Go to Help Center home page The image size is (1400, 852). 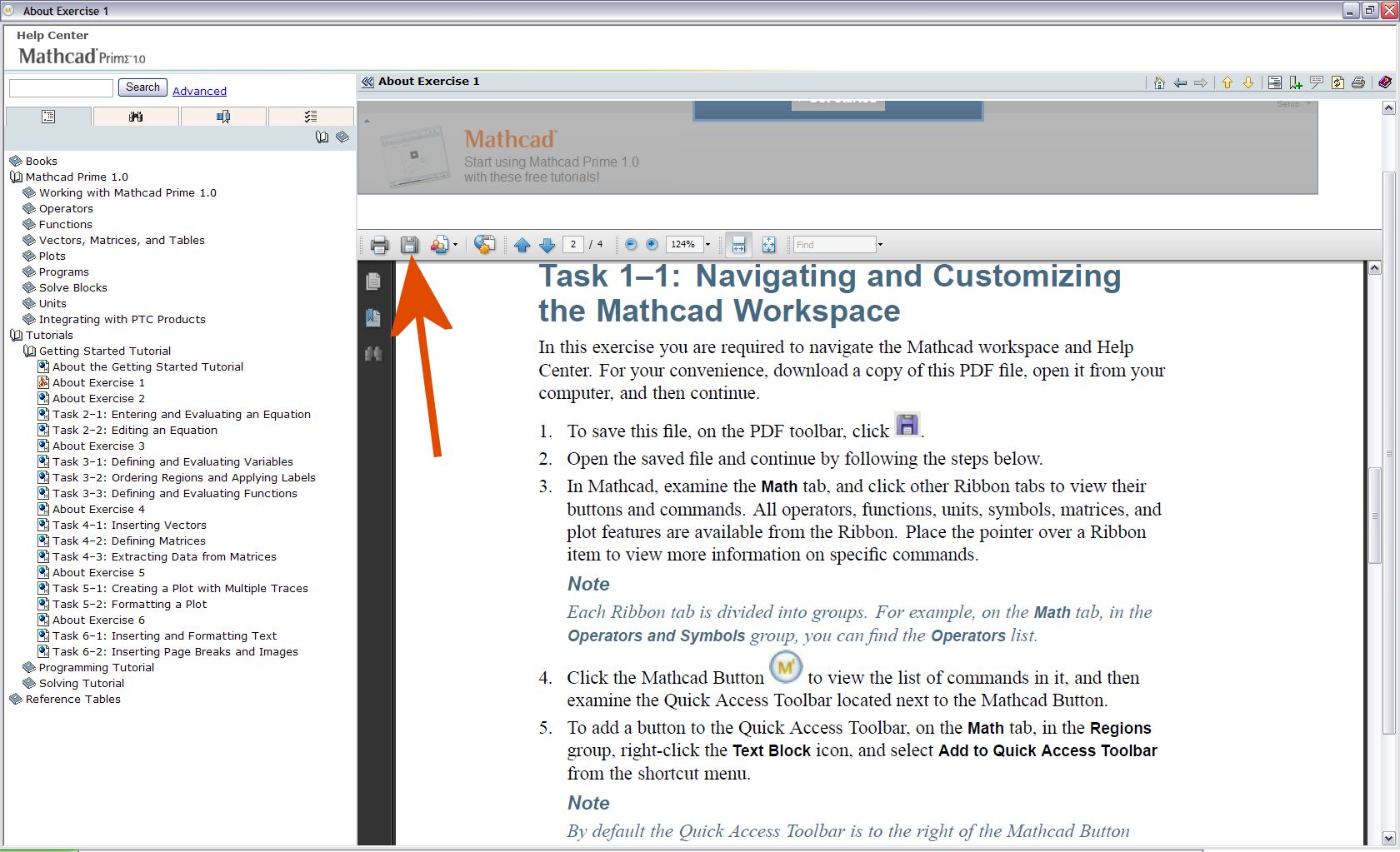1159,82
